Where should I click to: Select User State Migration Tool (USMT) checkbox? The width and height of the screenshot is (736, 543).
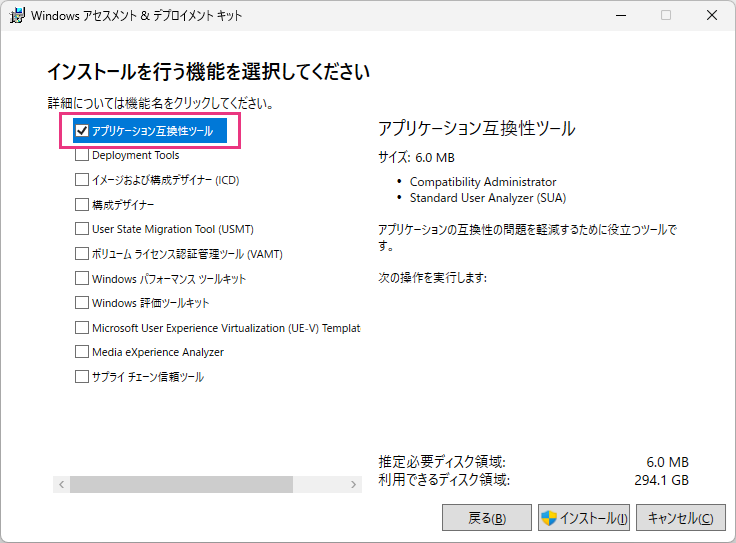click(82, 229)
